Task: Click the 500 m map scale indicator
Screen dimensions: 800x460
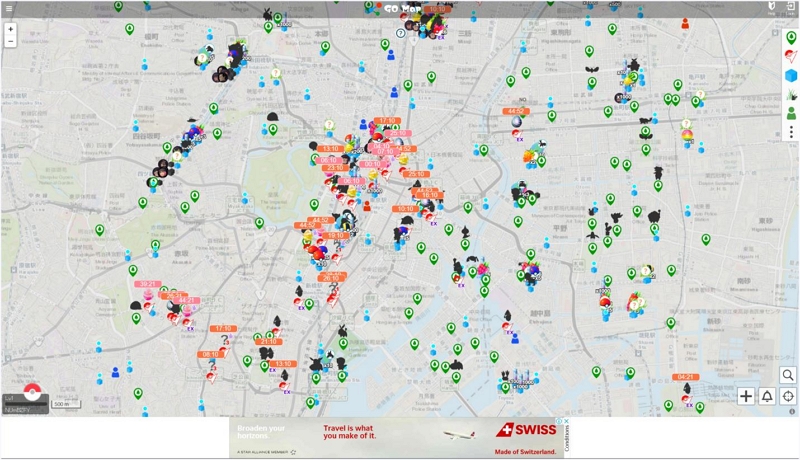Action: coord(65,404)
